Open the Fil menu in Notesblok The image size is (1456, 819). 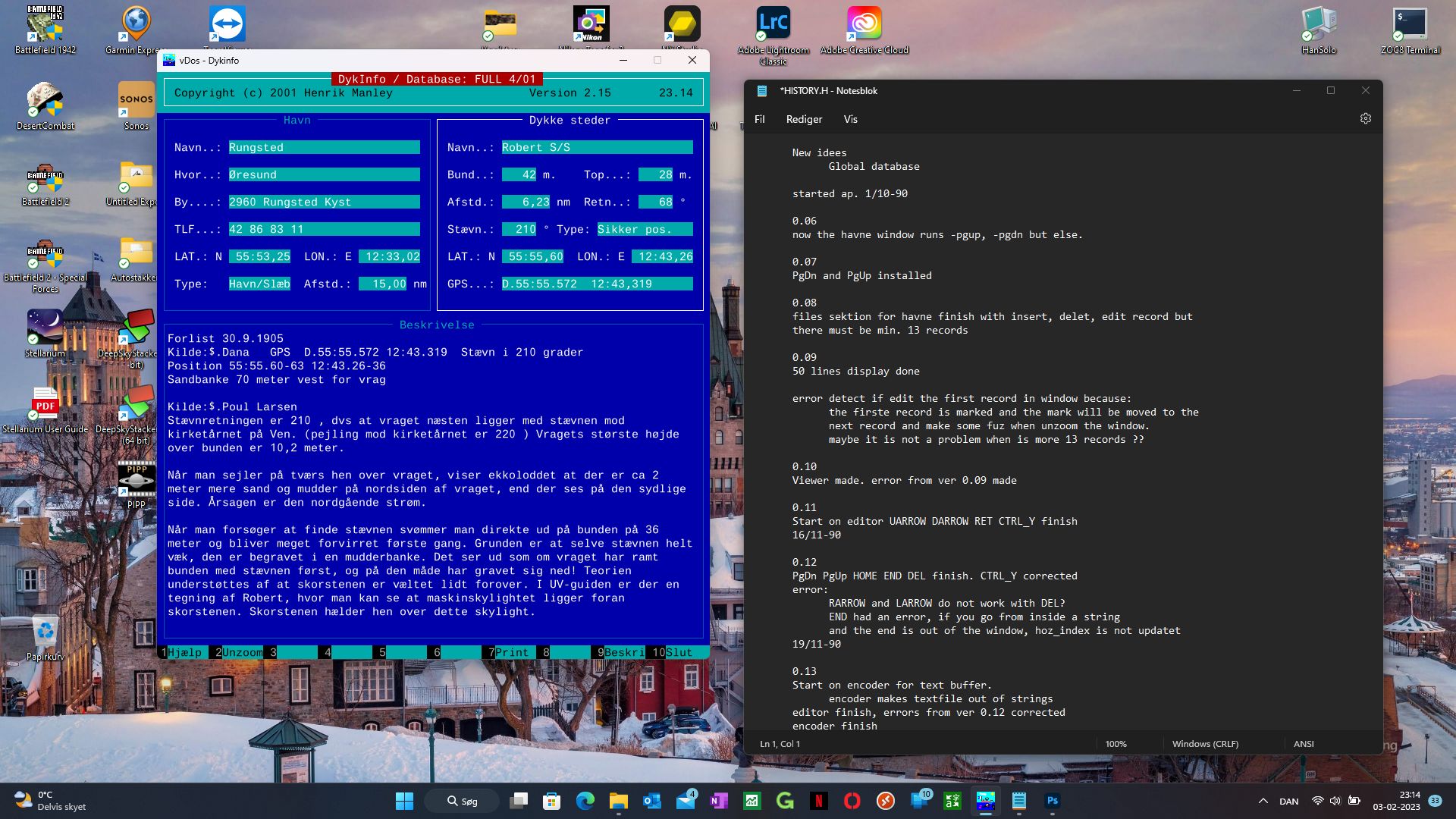click(759, 119)
